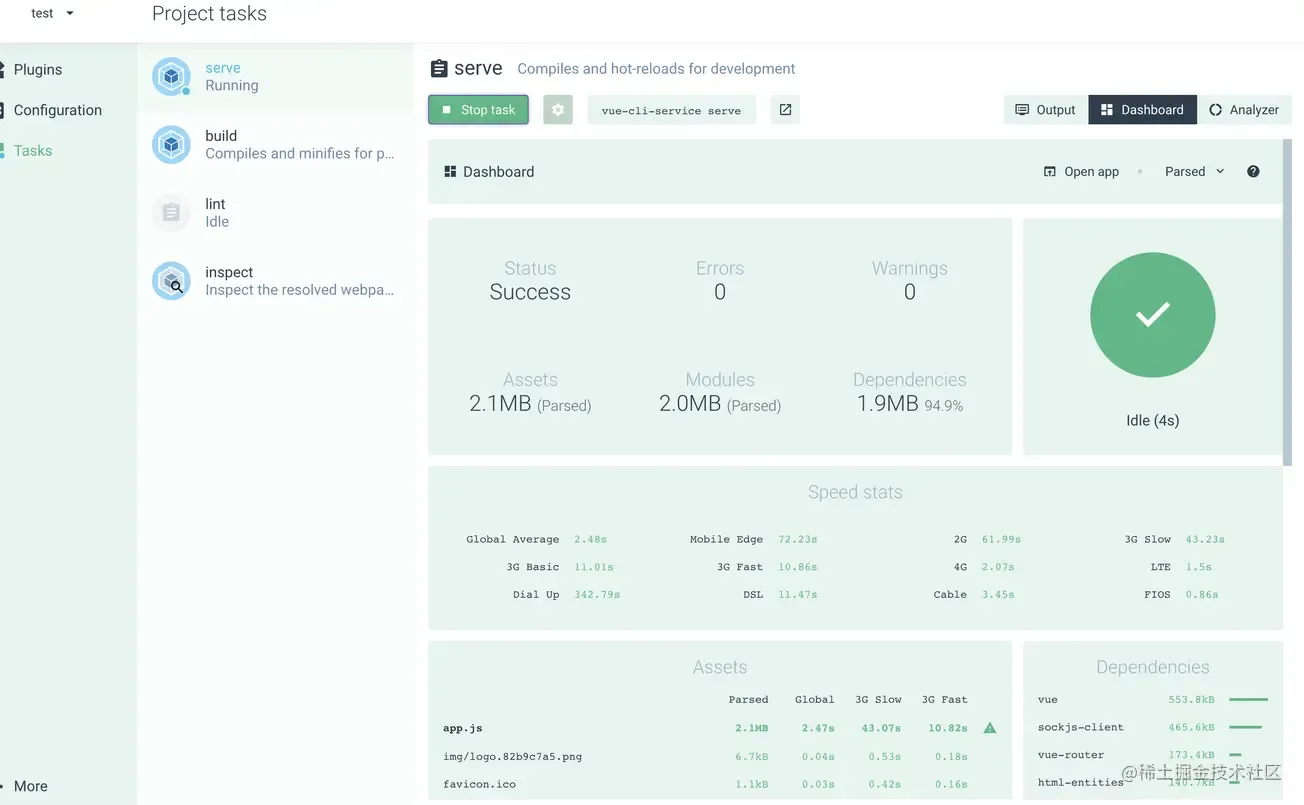This screenshot has width=1304, height=805.
Task: Click the help question mark icon
Action: (x=1253, y=172)
